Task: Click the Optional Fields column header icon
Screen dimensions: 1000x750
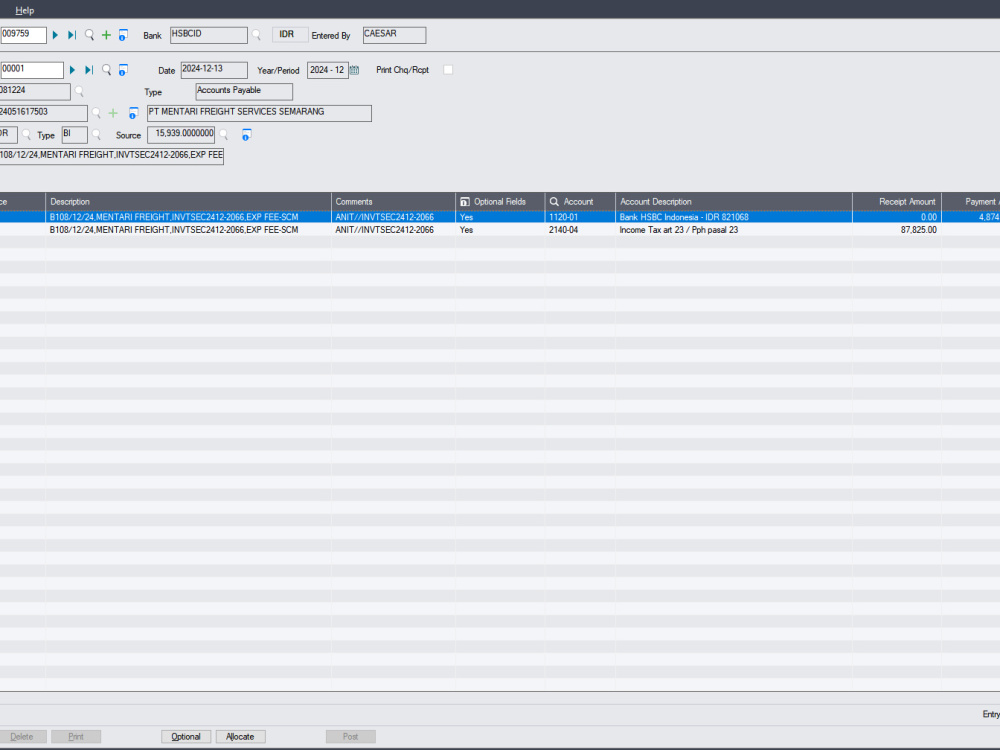Action: click(x=465, y=202)
